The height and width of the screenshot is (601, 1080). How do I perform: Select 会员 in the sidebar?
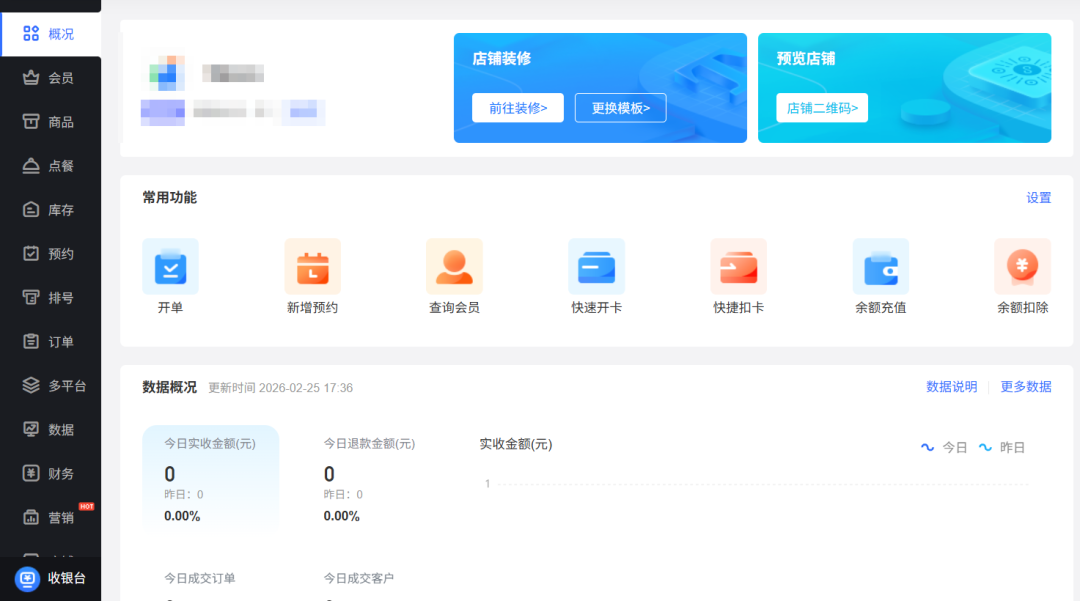[x=50, y=78]
